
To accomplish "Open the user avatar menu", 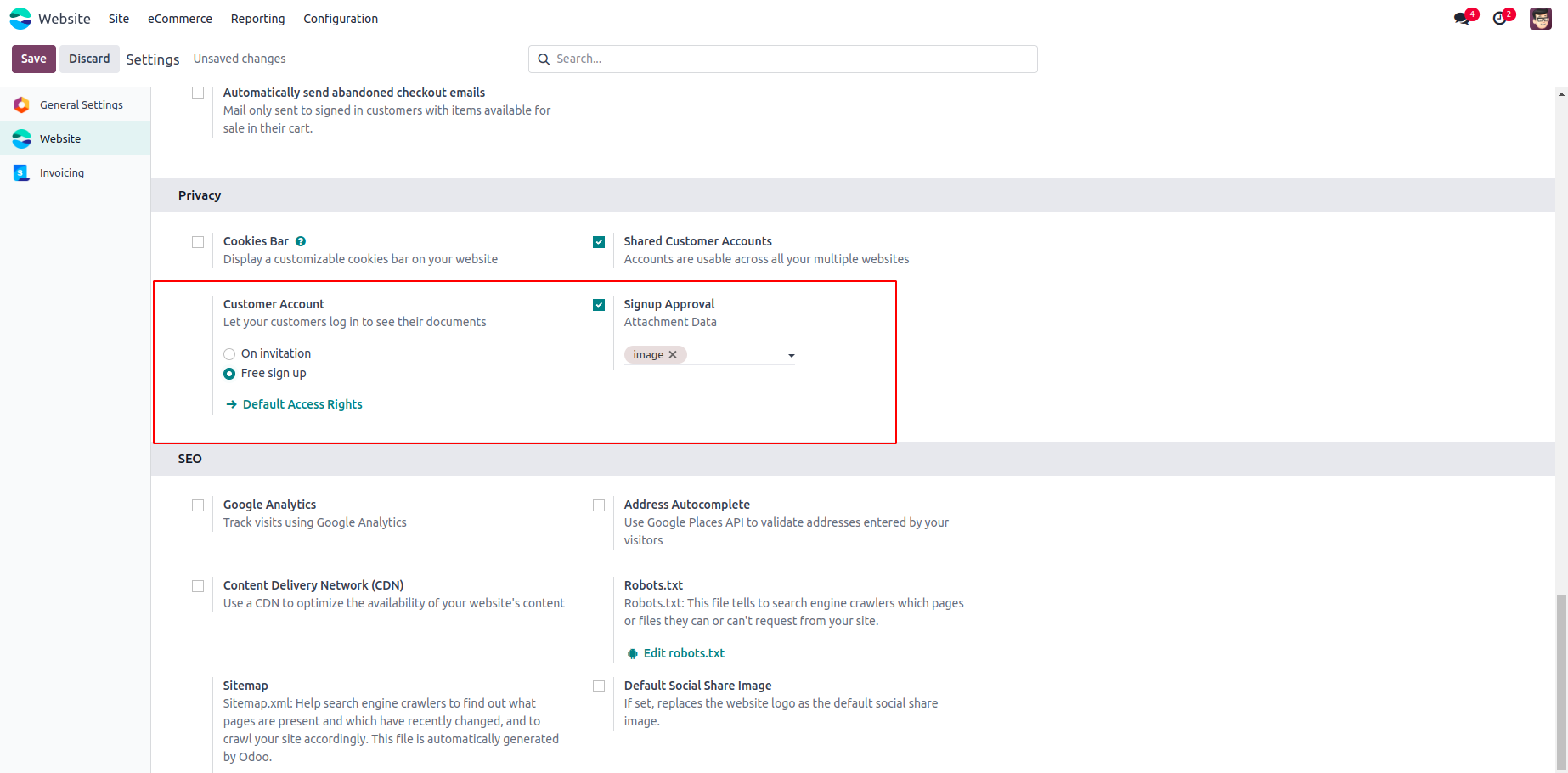I will (1541, 19).
